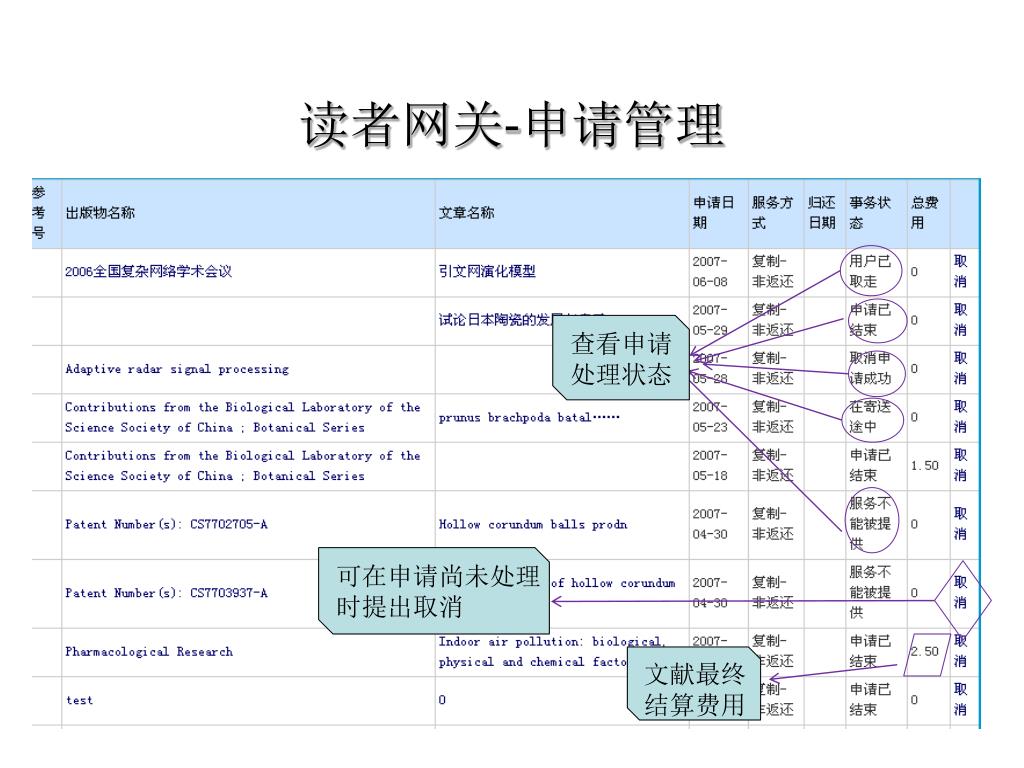The image size is (1024, 768).
Task: Open article prunus brachpoda batal
Action: click(529, 417)
